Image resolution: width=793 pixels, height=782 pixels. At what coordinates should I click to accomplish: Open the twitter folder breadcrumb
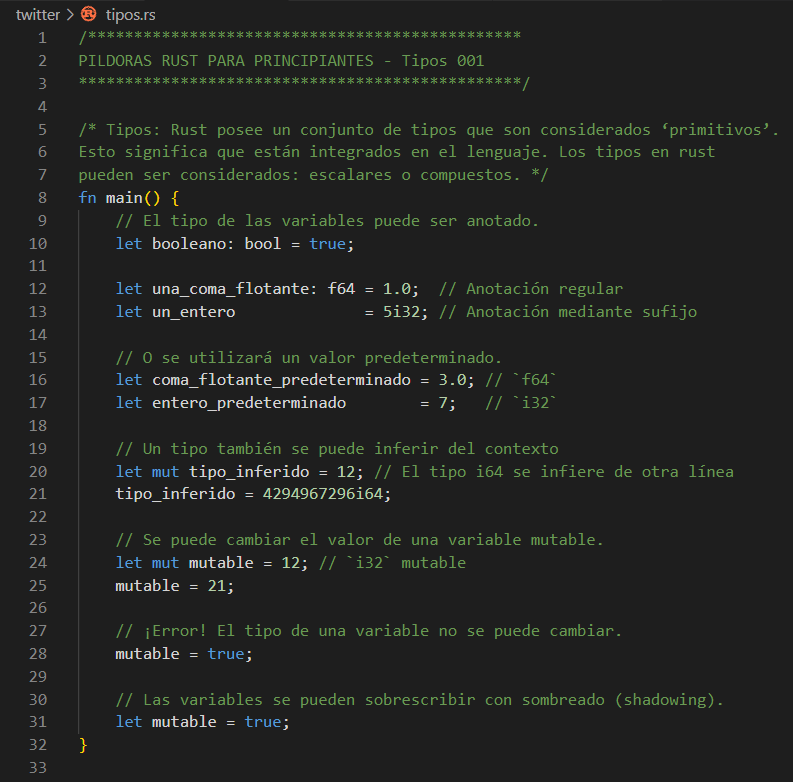point(38,15)
